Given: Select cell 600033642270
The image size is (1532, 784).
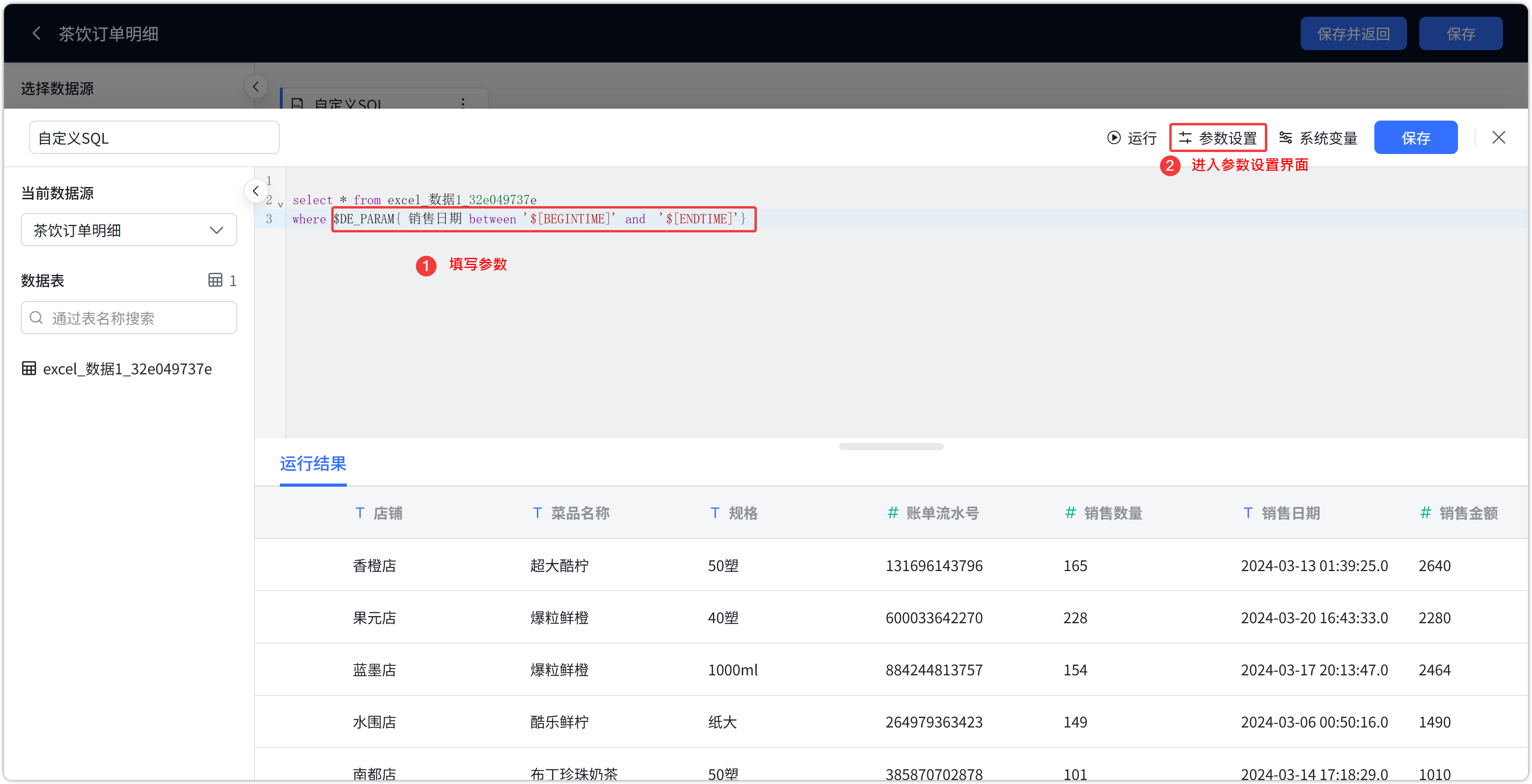Looking at the screenshot, I should pyautogui.click(x=934, y=618).
